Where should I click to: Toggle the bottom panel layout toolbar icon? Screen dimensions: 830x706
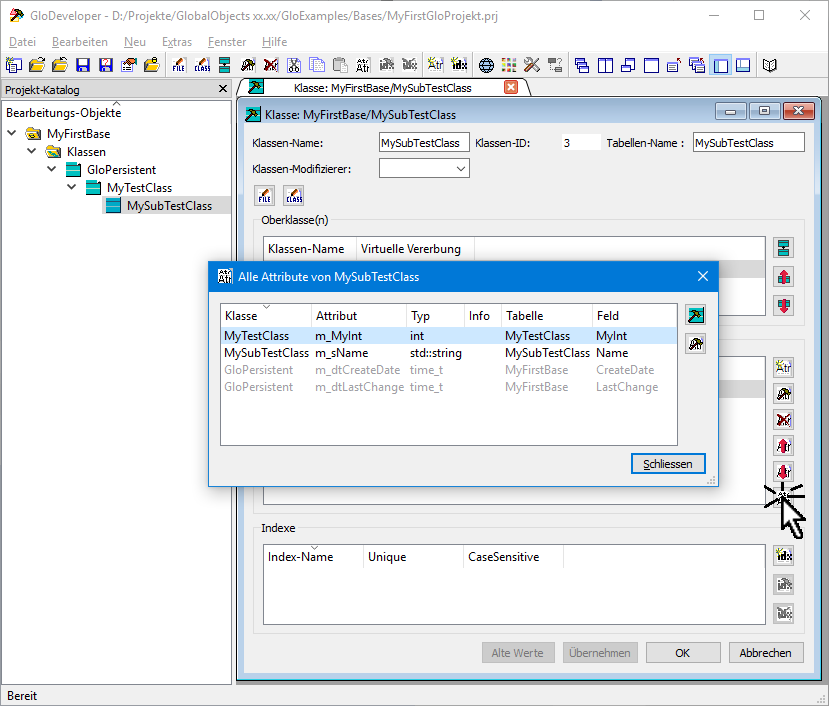click(743, 65)
